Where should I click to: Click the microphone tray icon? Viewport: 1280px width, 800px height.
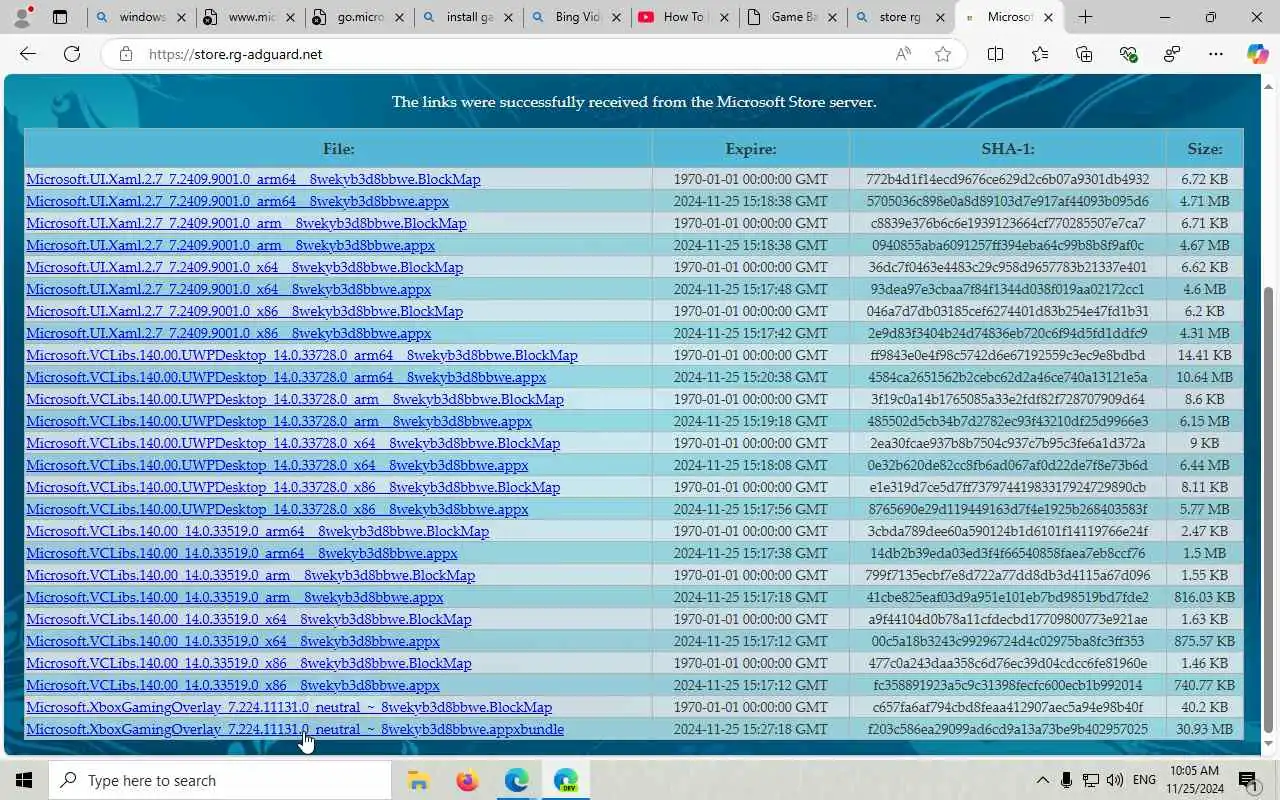click(x=1066, y=780)
